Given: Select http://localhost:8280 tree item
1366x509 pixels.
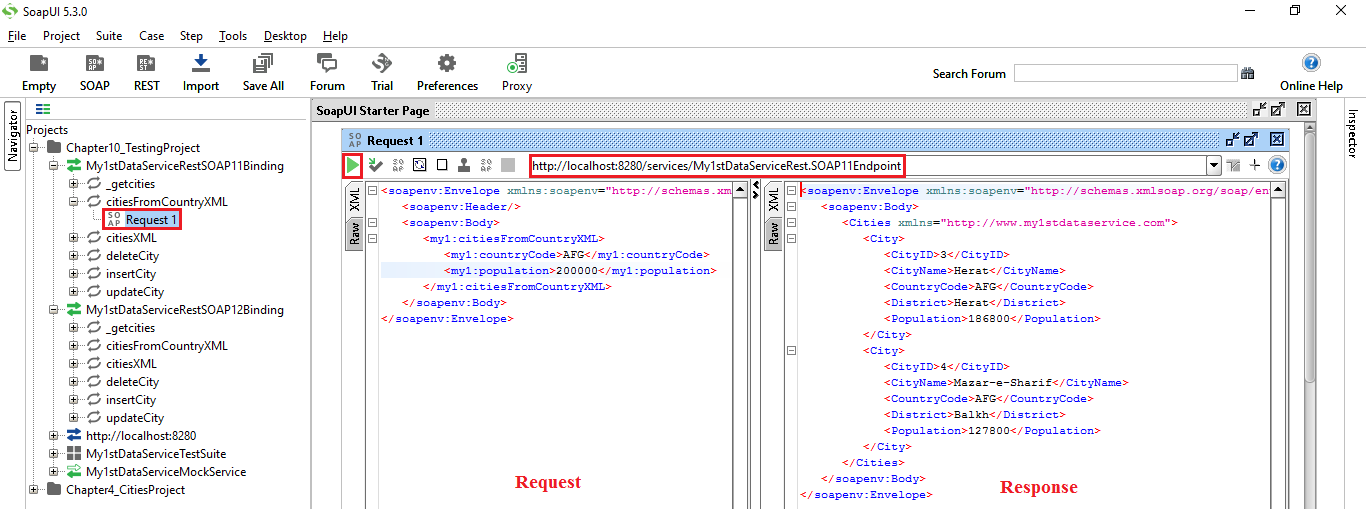Looking at the screenshot, I should [141, 436].
